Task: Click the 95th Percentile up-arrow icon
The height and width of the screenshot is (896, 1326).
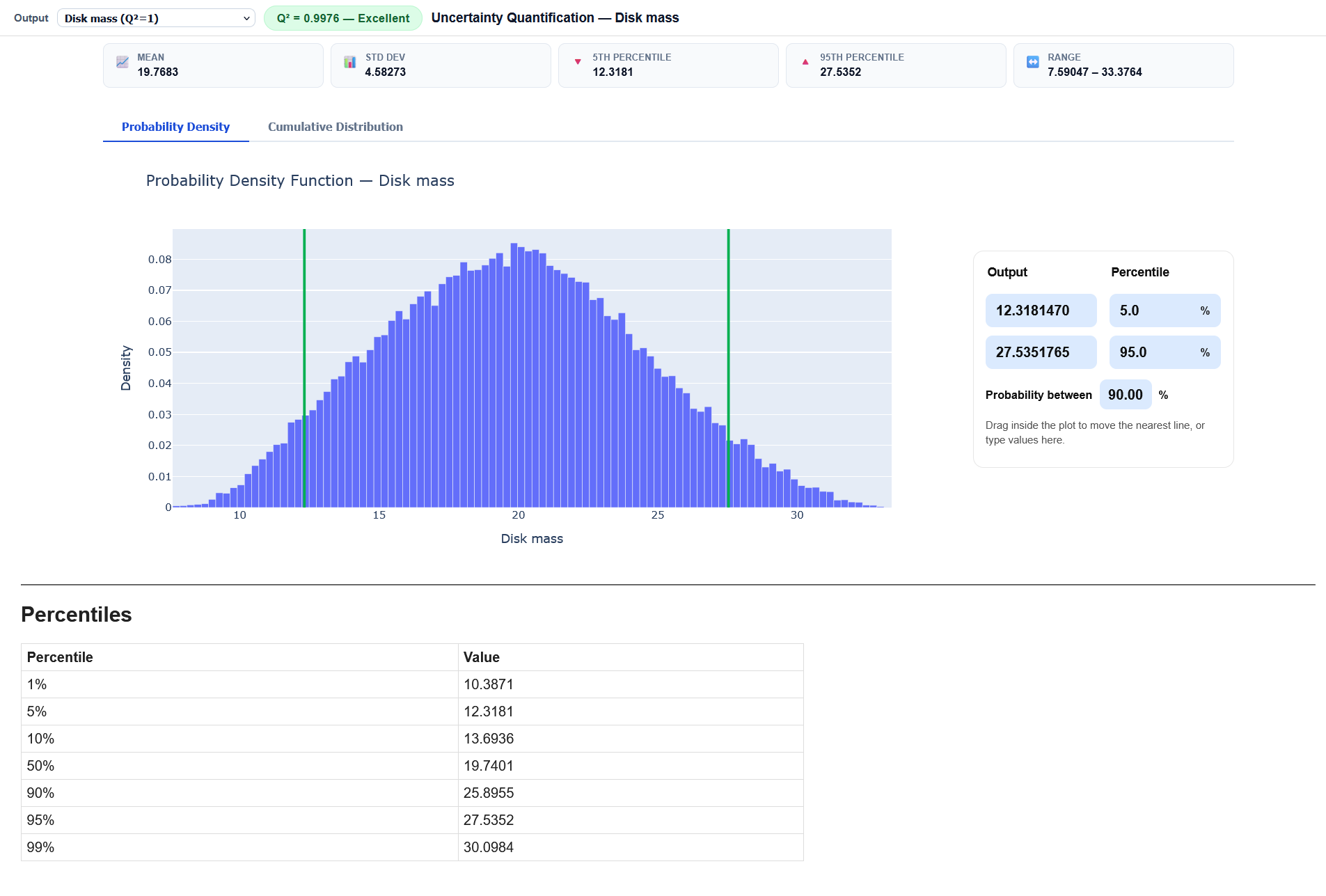Action: coord(805,63)
